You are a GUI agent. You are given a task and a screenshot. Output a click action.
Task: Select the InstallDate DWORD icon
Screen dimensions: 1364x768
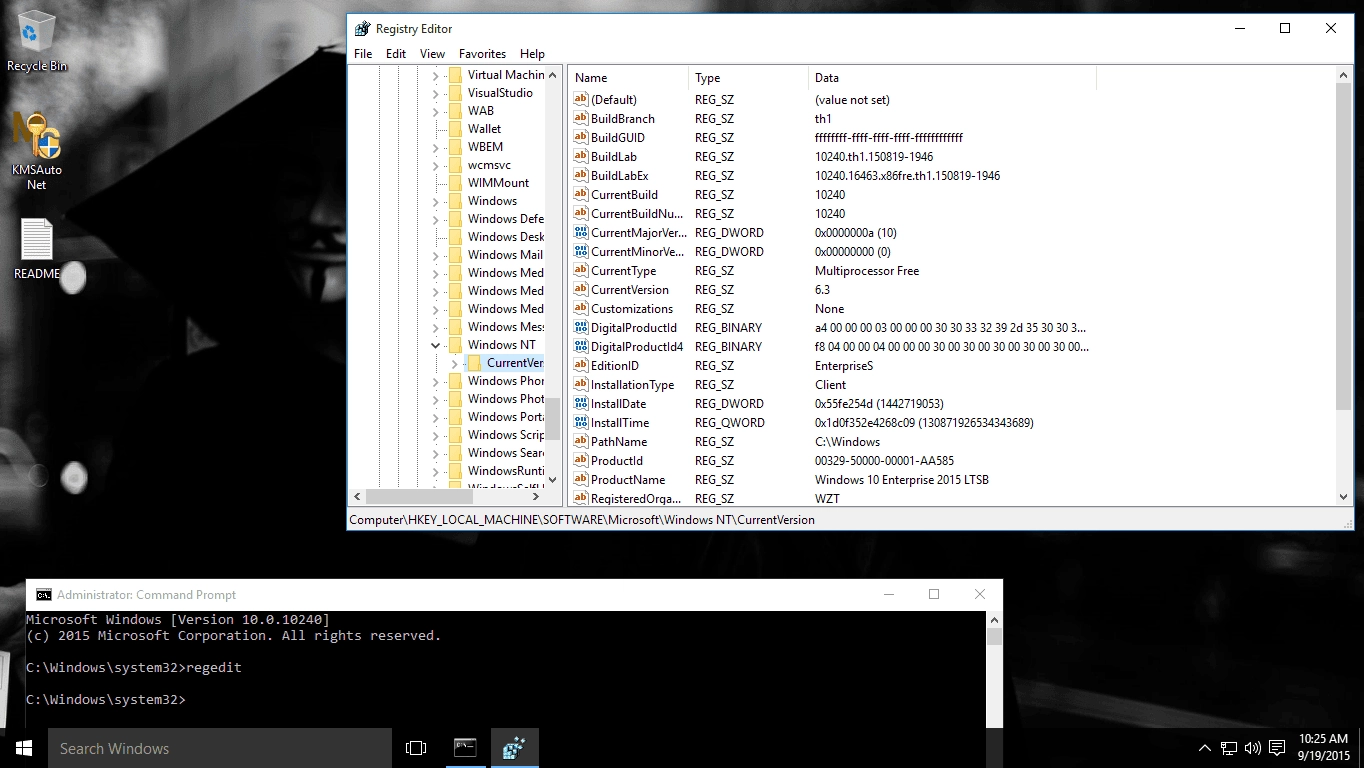point(581,403)
